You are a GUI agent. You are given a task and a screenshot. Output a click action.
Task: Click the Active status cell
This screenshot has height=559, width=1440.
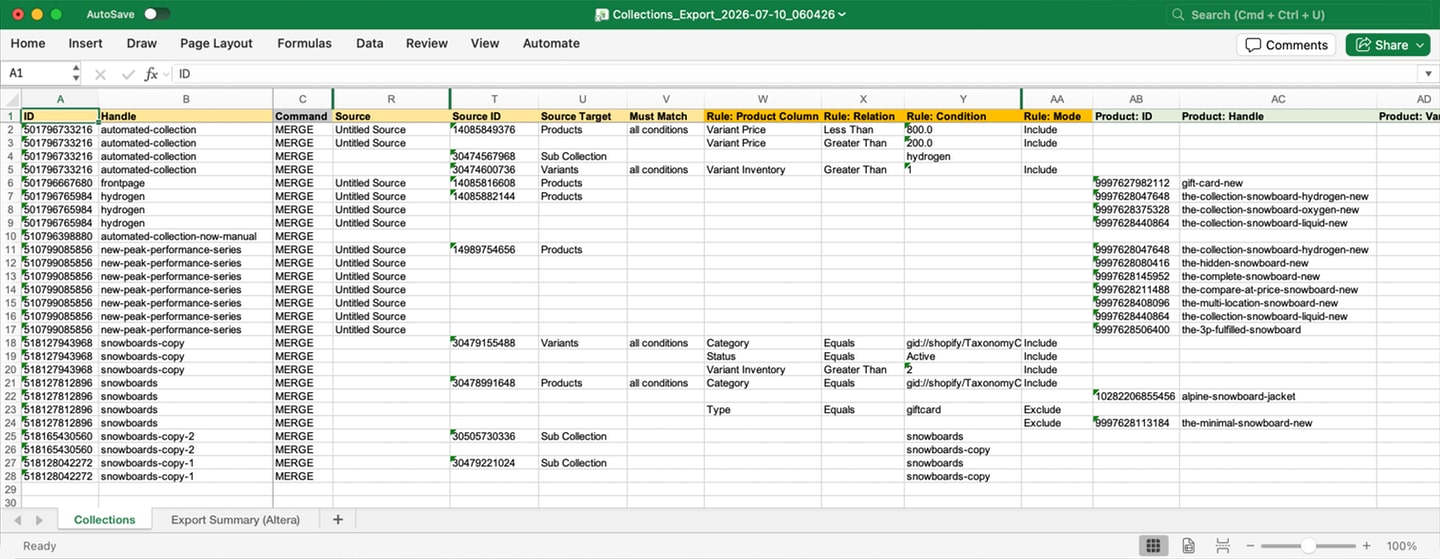(963, 356)
